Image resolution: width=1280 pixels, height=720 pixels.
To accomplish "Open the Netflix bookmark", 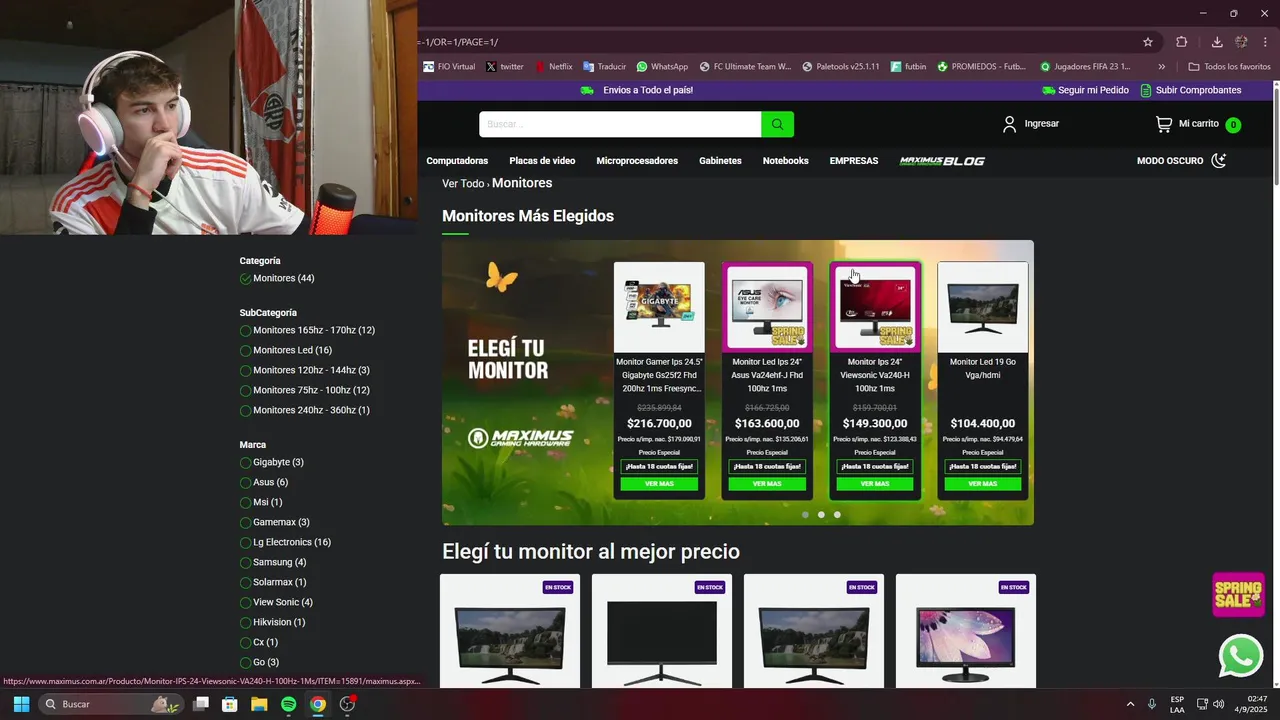I will (554, 67).
